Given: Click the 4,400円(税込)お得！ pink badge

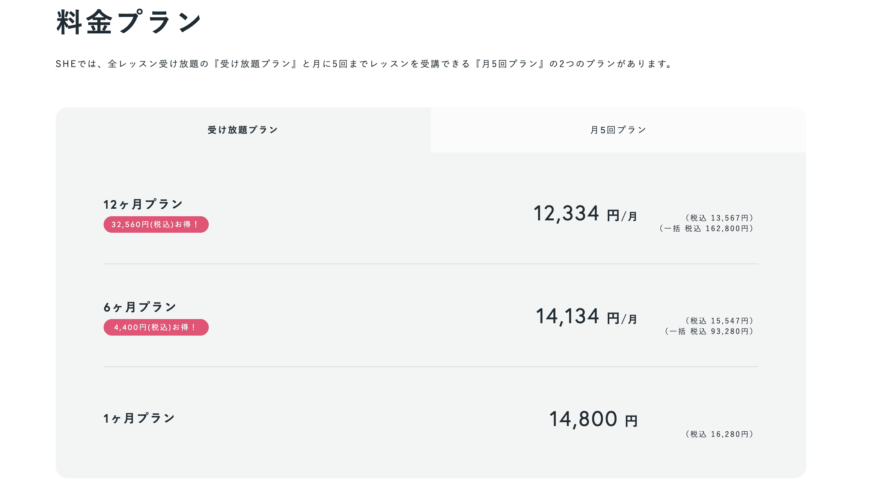Looking at the screenshot, I should click(x=156, y=327).
